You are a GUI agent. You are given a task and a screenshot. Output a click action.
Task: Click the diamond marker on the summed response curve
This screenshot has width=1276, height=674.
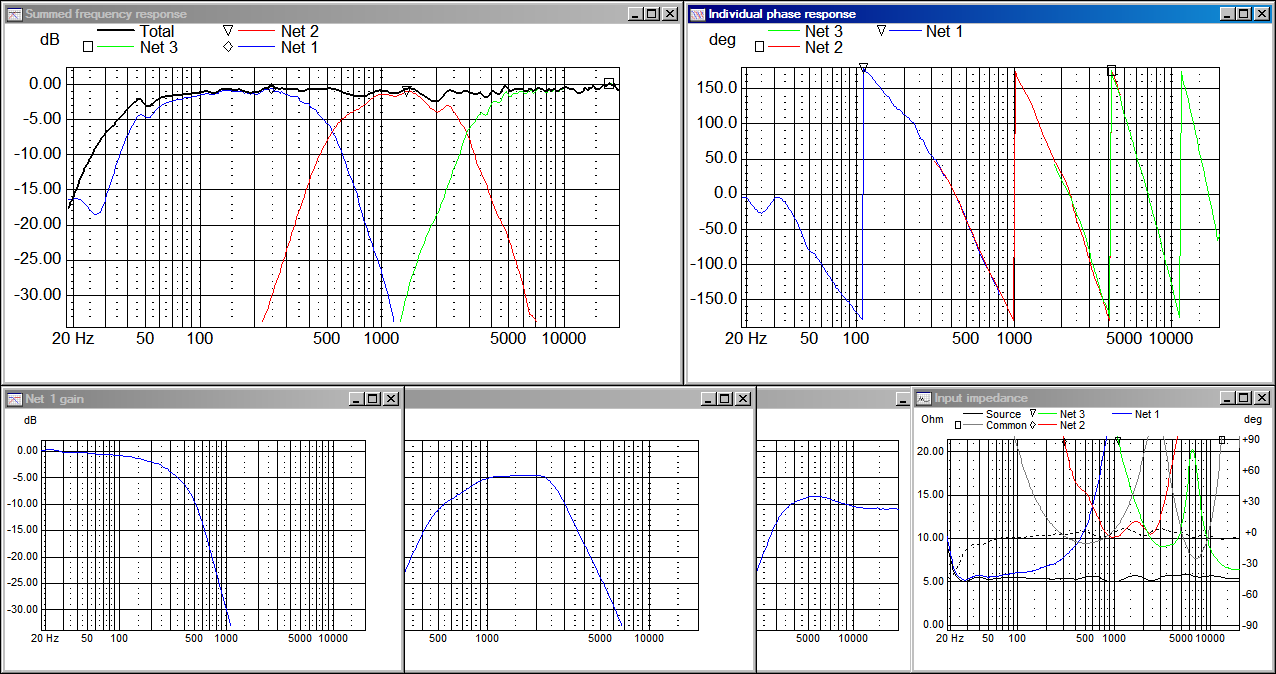coord(271,89)
